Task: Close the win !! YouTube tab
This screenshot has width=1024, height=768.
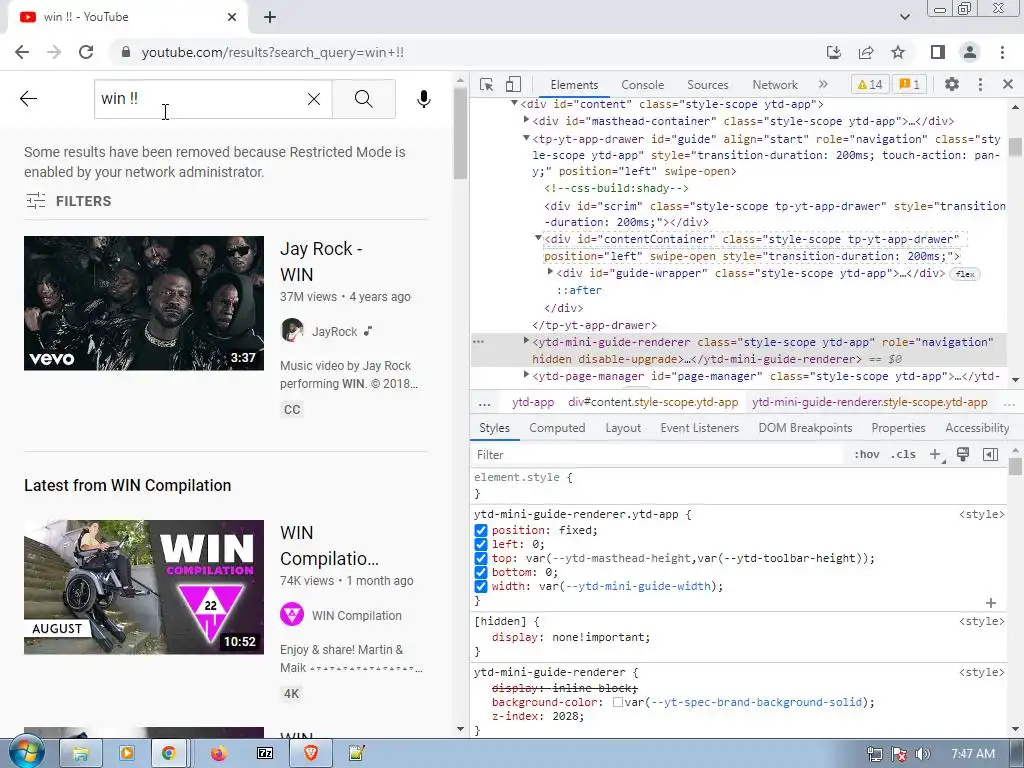Action: pyautogui.click(x=232, y=17)
